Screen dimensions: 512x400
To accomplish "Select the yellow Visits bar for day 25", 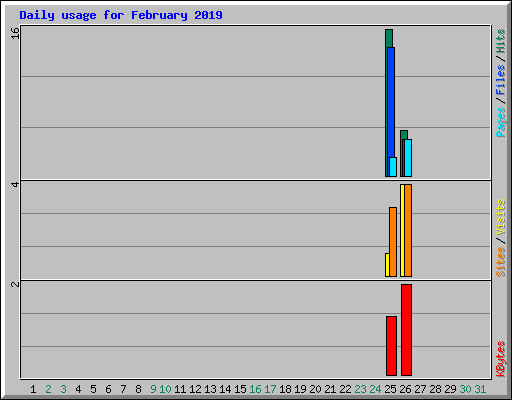I will click(387, 265).
